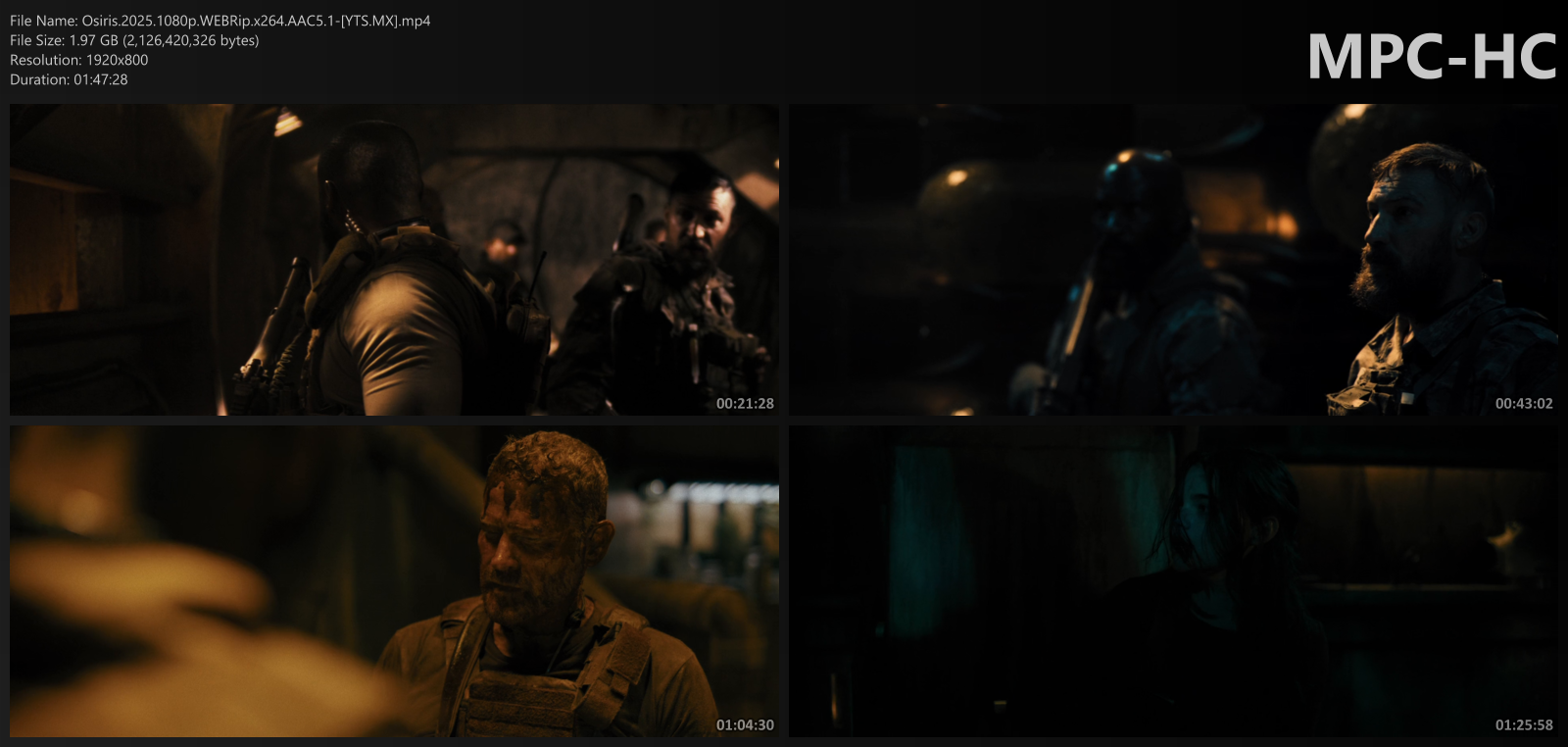The height and width of the screenshot is (747, 1568).
Task: Select the Resolution 1920x800 line
Action: [79, 60]
